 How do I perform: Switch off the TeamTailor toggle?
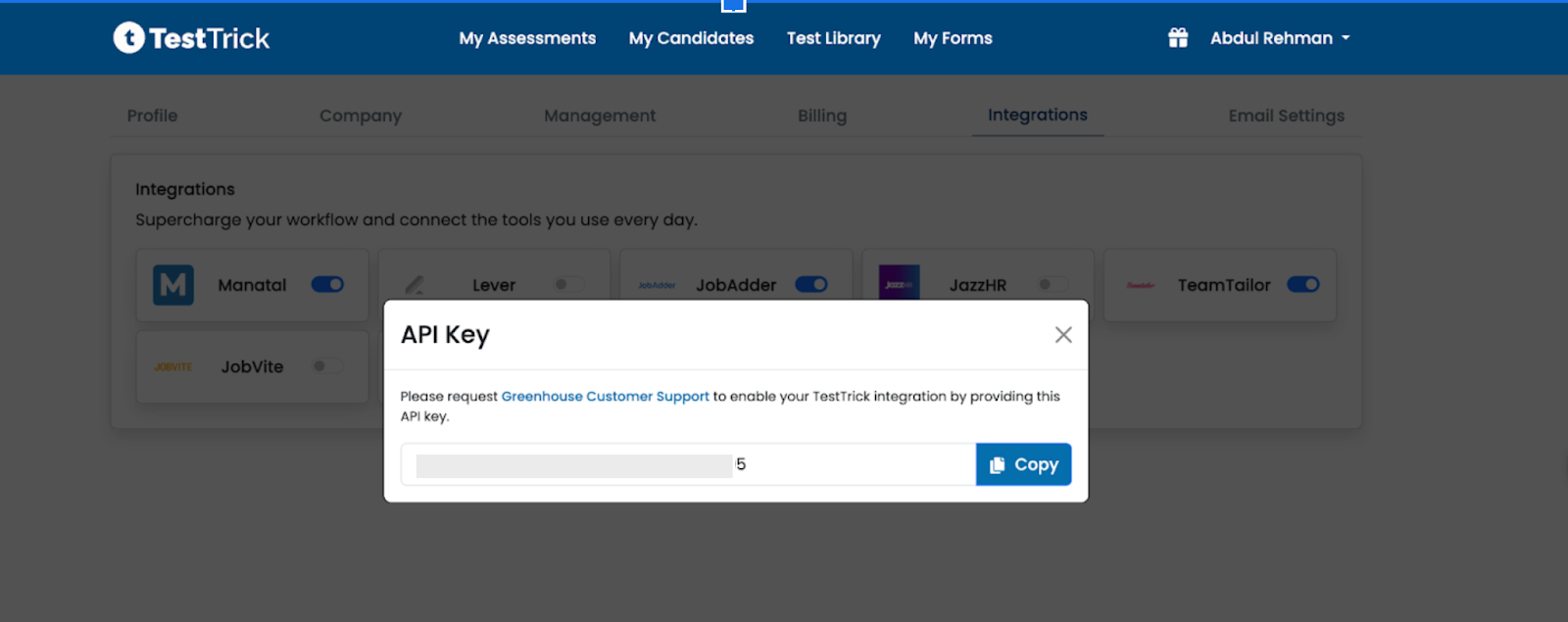pyautogui.click(x=1302, y=285)
